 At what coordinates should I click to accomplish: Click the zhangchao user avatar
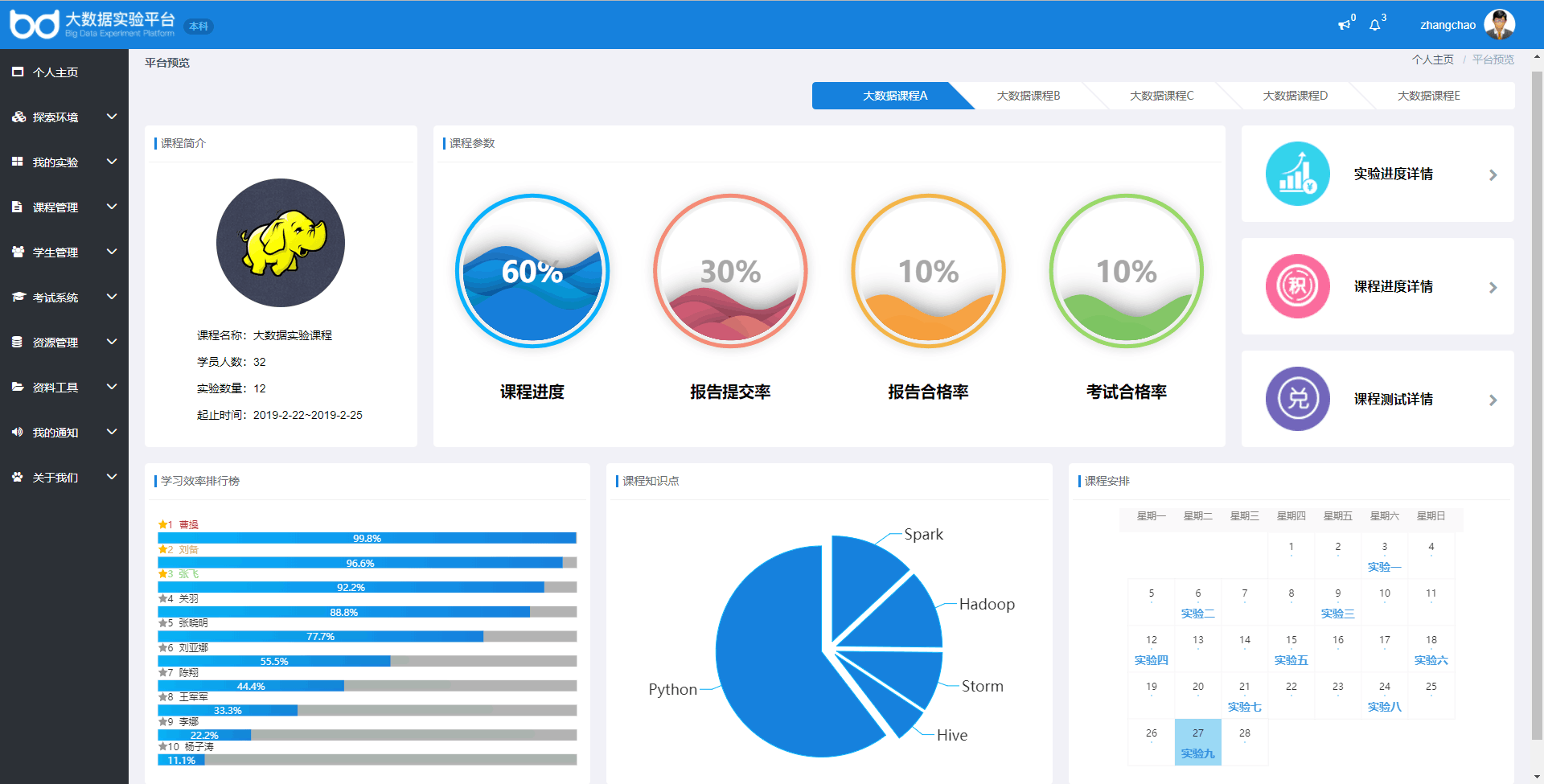tap(1499, 25)
